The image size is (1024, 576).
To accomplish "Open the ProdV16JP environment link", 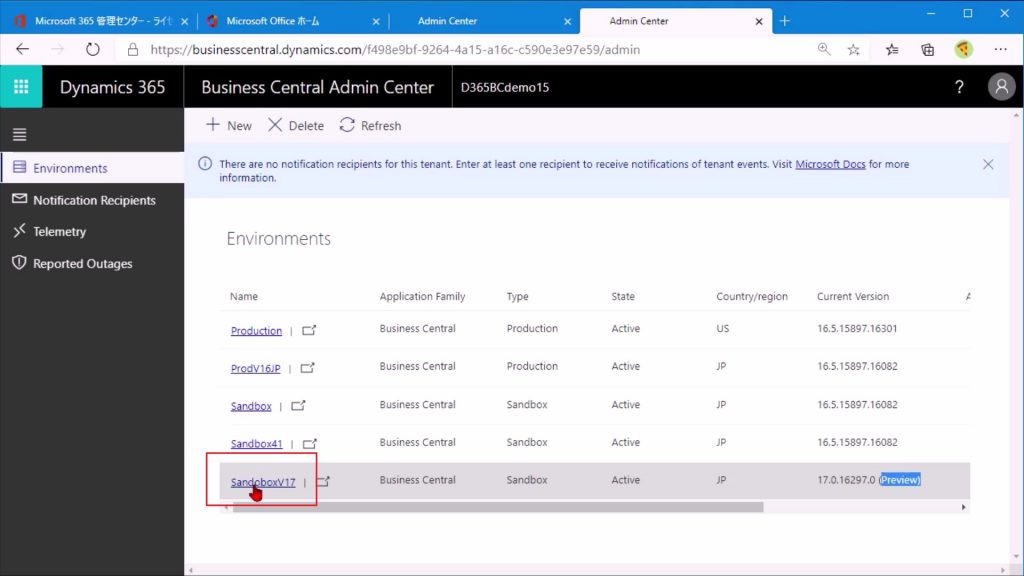I will tap(255, 368).
